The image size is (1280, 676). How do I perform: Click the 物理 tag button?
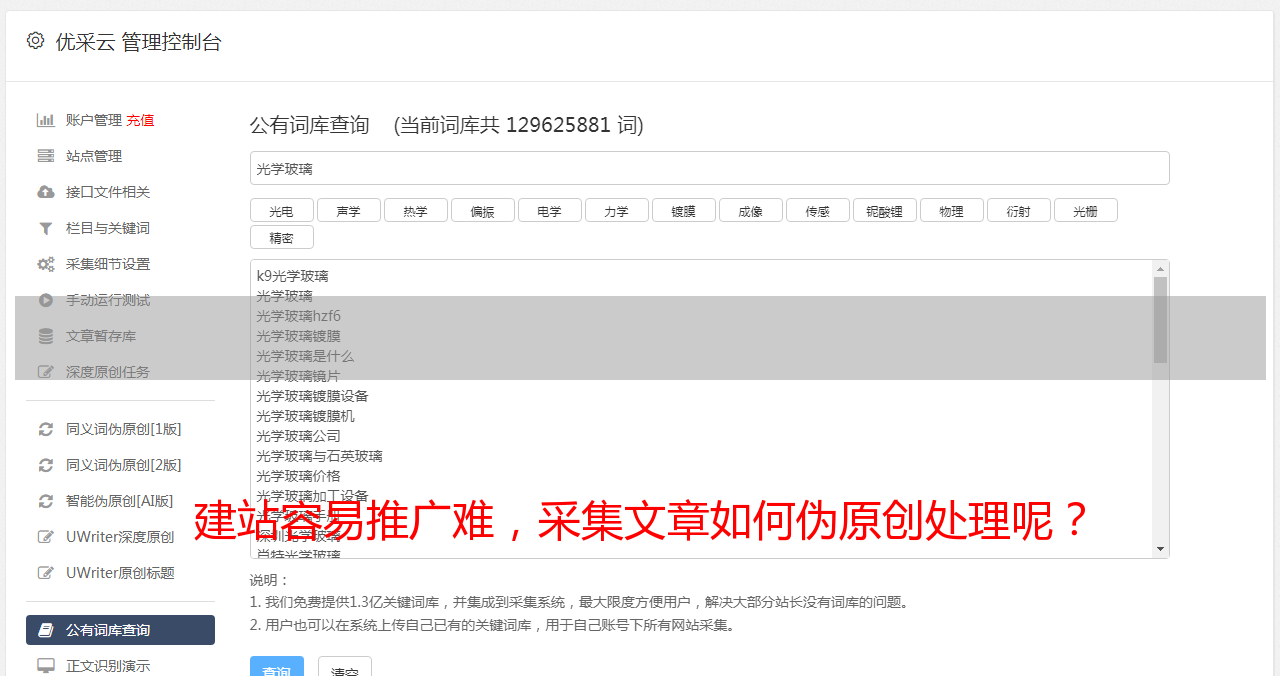(952, 210)
